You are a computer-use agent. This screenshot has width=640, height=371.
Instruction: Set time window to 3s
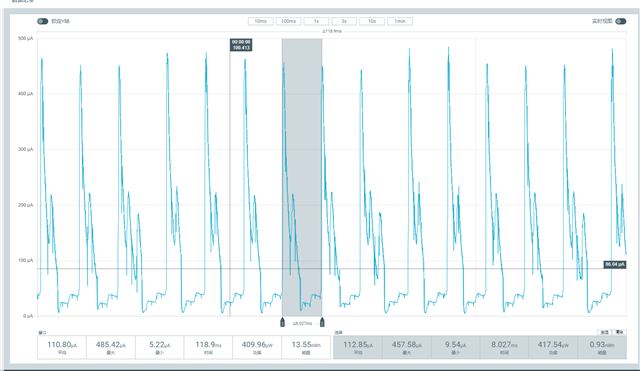[x=344, y=21]
